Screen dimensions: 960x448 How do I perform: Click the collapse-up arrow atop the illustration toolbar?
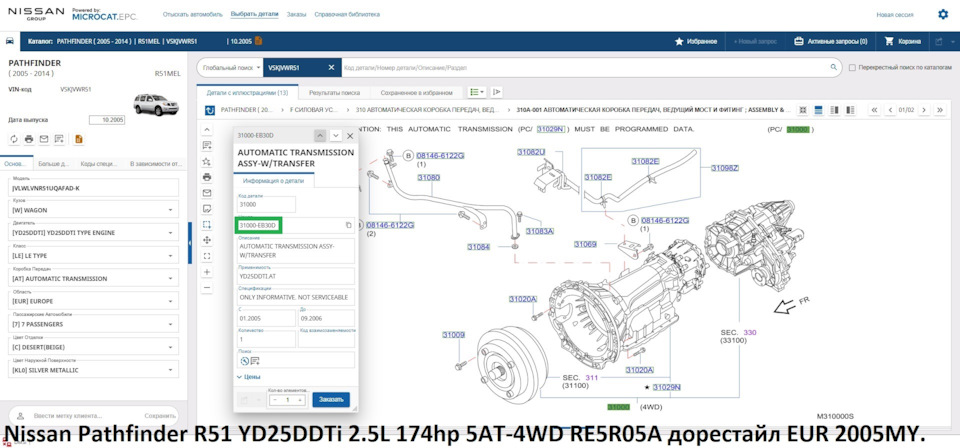(207, 130)
